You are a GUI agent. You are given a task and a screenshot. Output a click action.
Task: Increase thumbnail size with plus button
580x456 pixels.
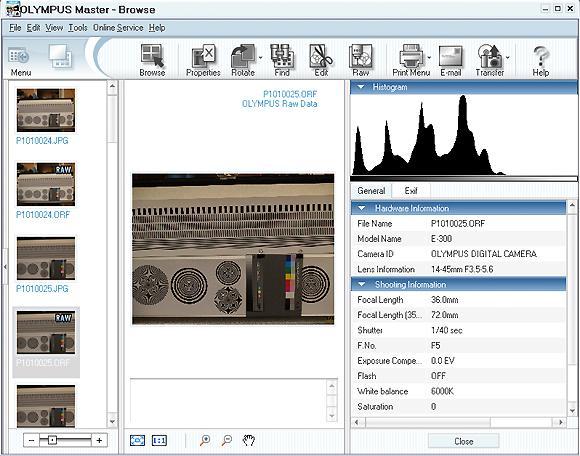tap(99, 440)
